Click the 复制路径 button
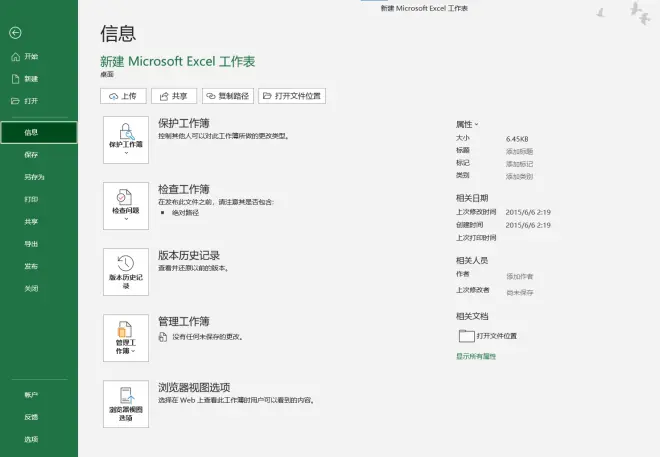Screen dimensions: 660x457 pos(228,96)
